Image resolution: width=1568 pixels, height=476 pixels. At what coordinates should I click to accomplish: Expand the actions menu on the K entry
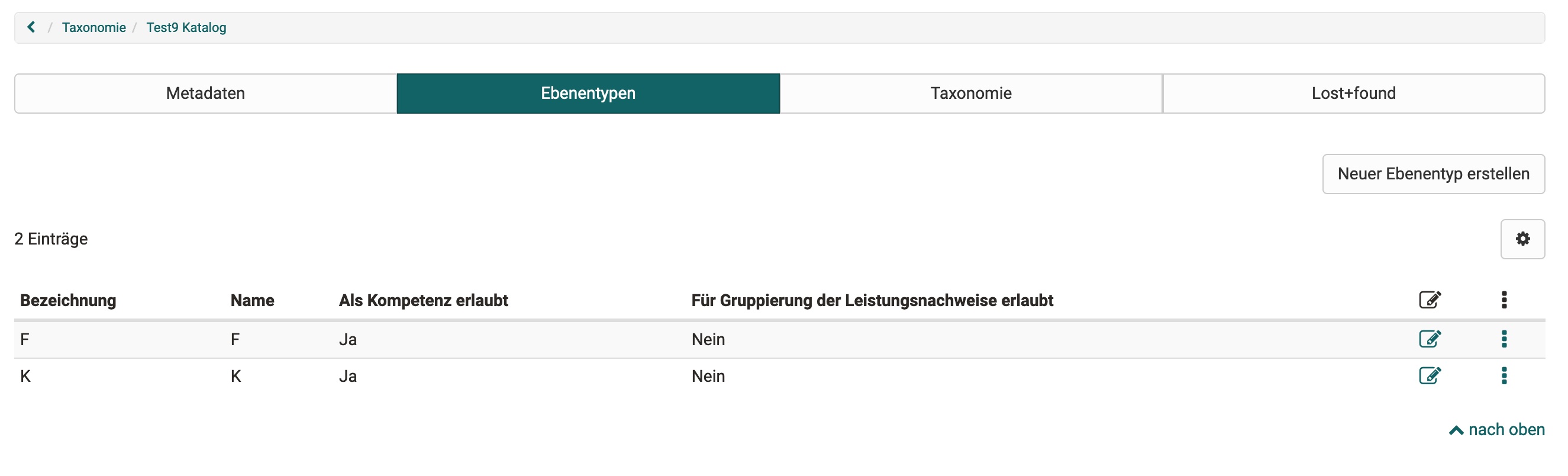pos(1504,375)
